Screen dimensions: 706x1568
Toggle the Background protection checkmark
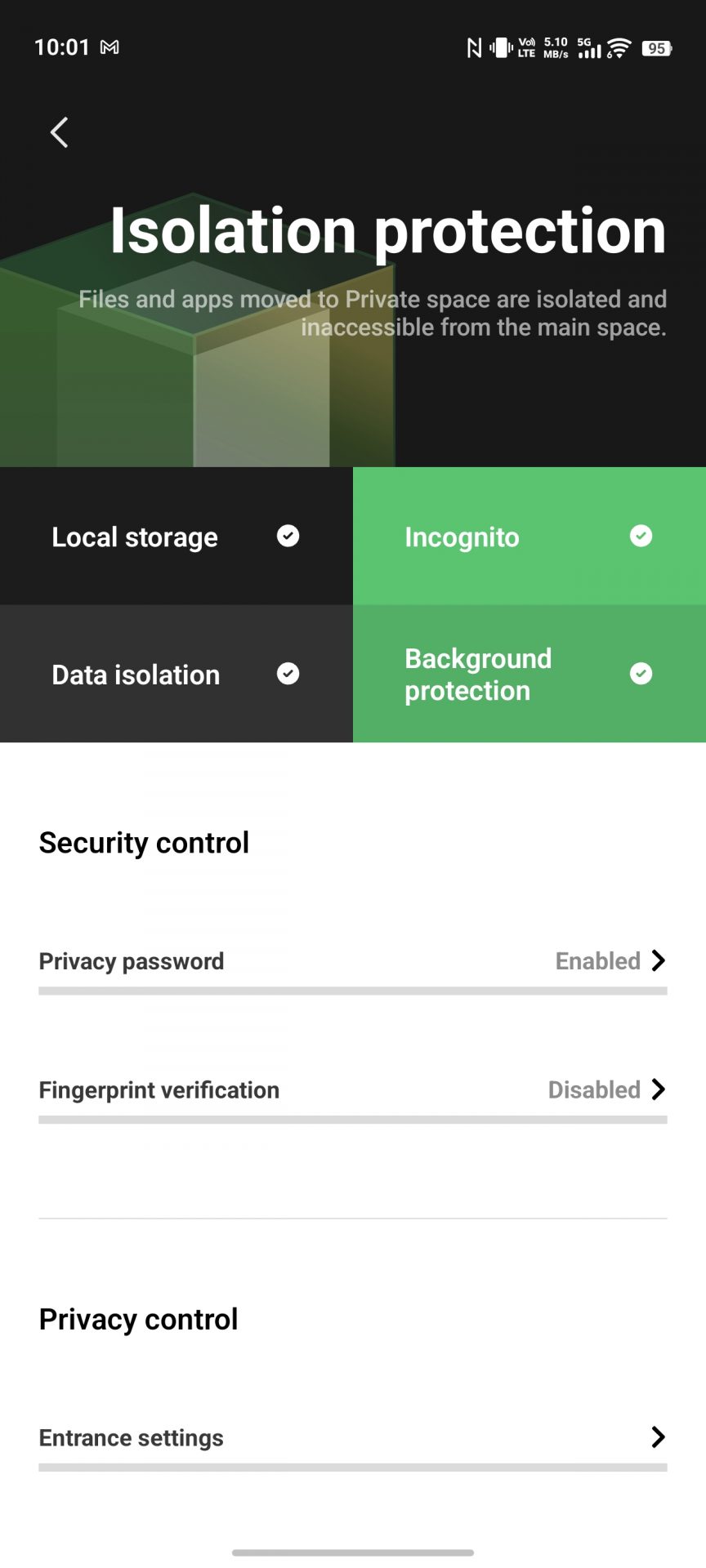pyautogui.click(x=641, y=674)
